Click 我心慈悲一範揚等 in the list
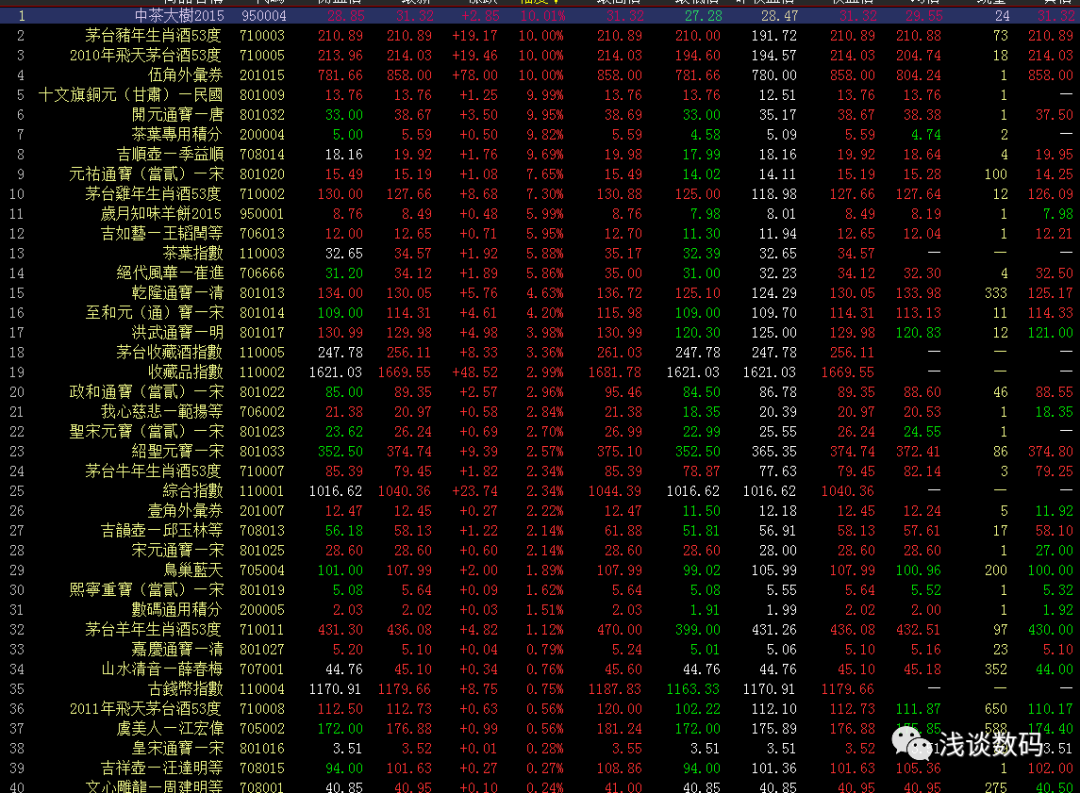The height and width of the screenshot is (793, 1080). (x=163, y=412)
